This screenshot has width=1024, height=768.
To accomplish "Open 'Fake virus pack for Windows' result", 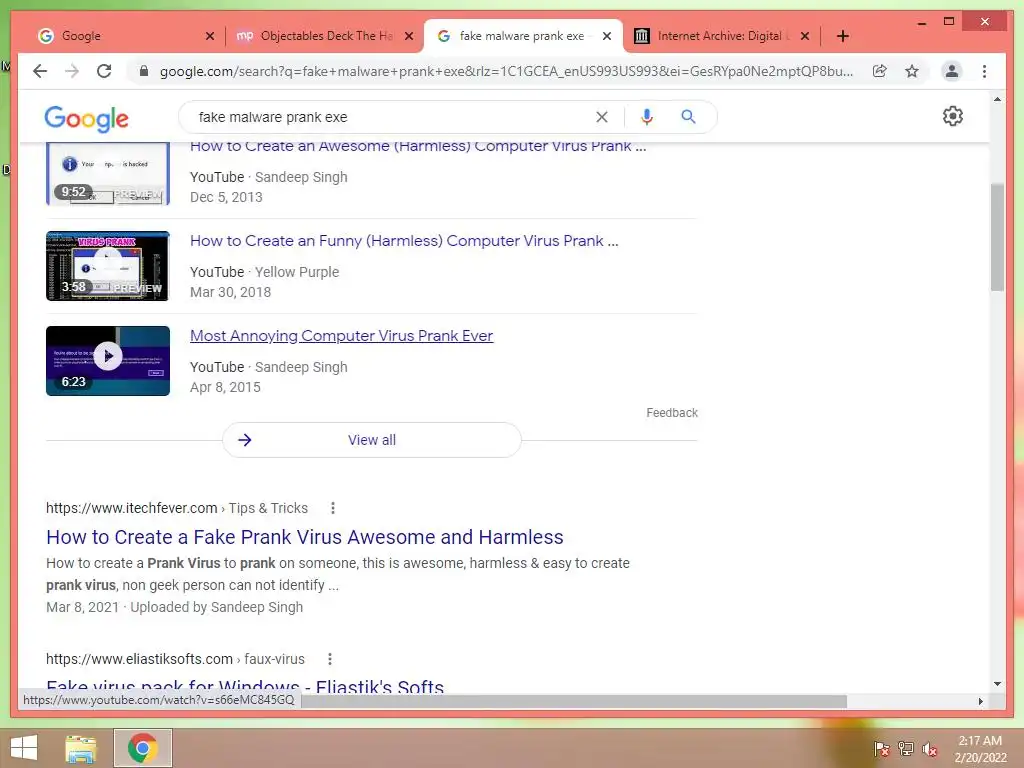I will (245, 686).
